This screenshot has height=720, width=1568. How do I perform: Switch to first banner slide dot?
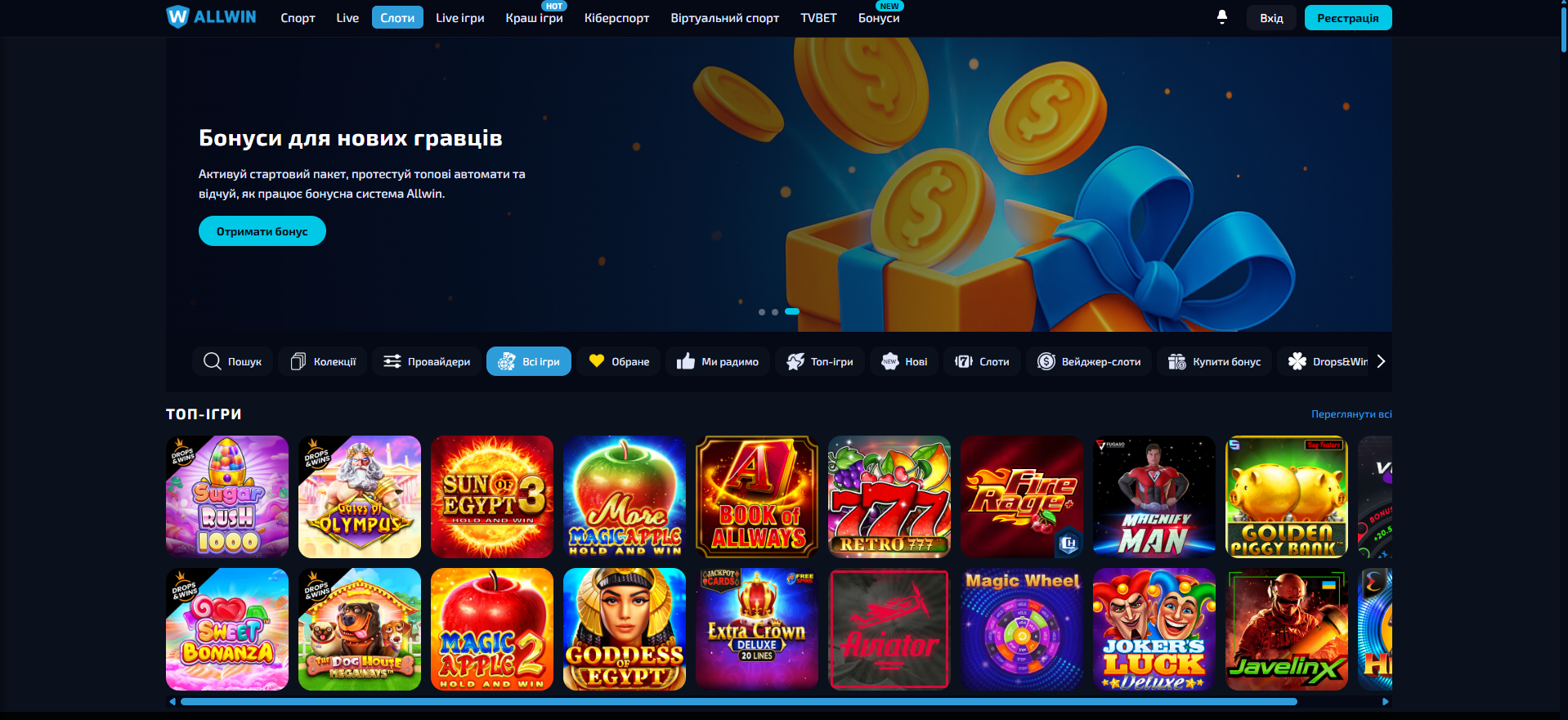point(762,312)
